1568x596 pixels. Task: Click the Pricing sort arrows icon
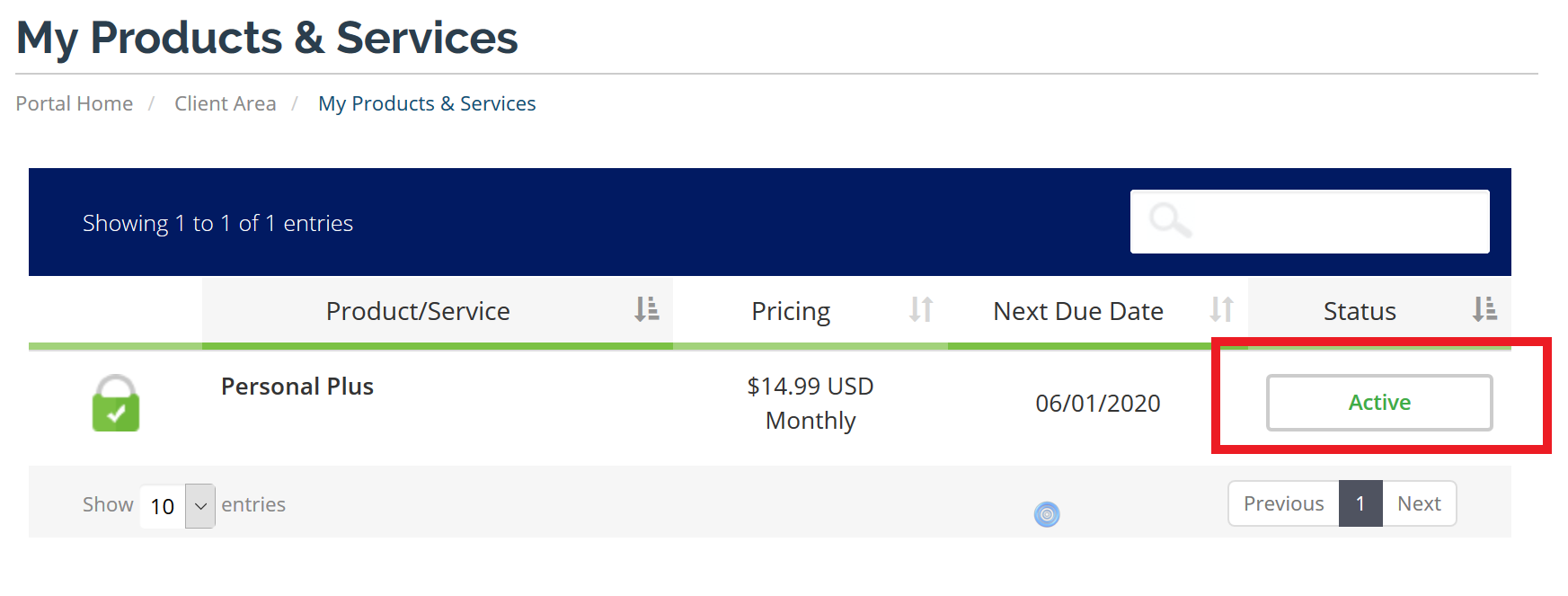[921, 309]
